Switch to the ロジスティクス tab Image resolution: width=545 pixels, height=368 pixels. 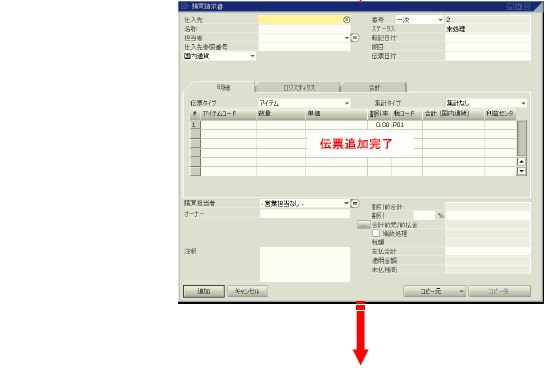pos(298,88)
